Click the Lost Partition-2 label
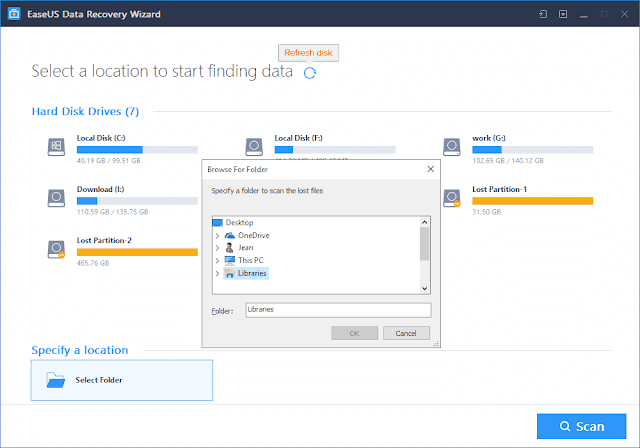 104,240
